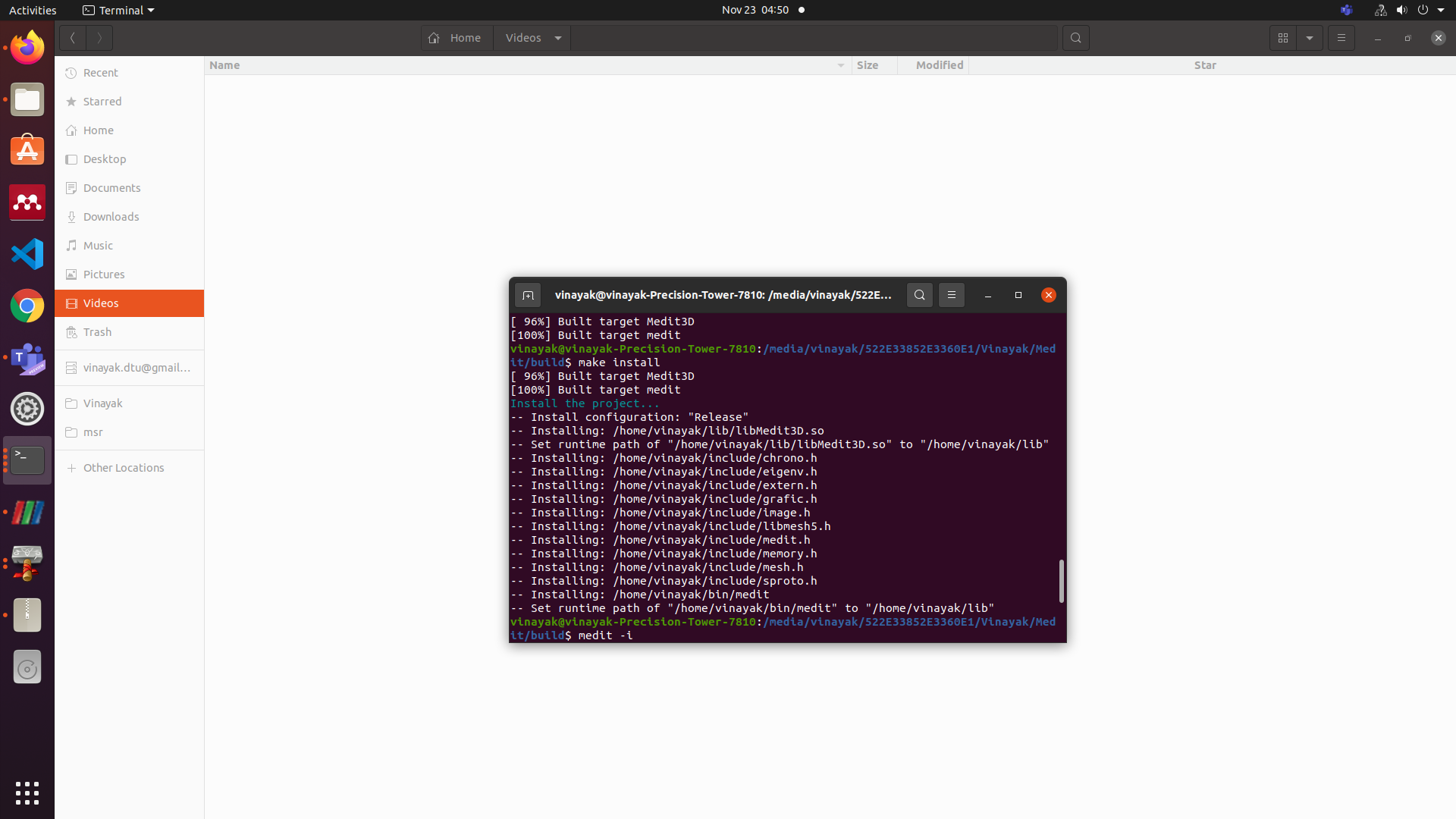Open msr bookmark in sidebar
Image resolution: width=1456 pixels, height=819 pixels.
(x=129, y=432)
